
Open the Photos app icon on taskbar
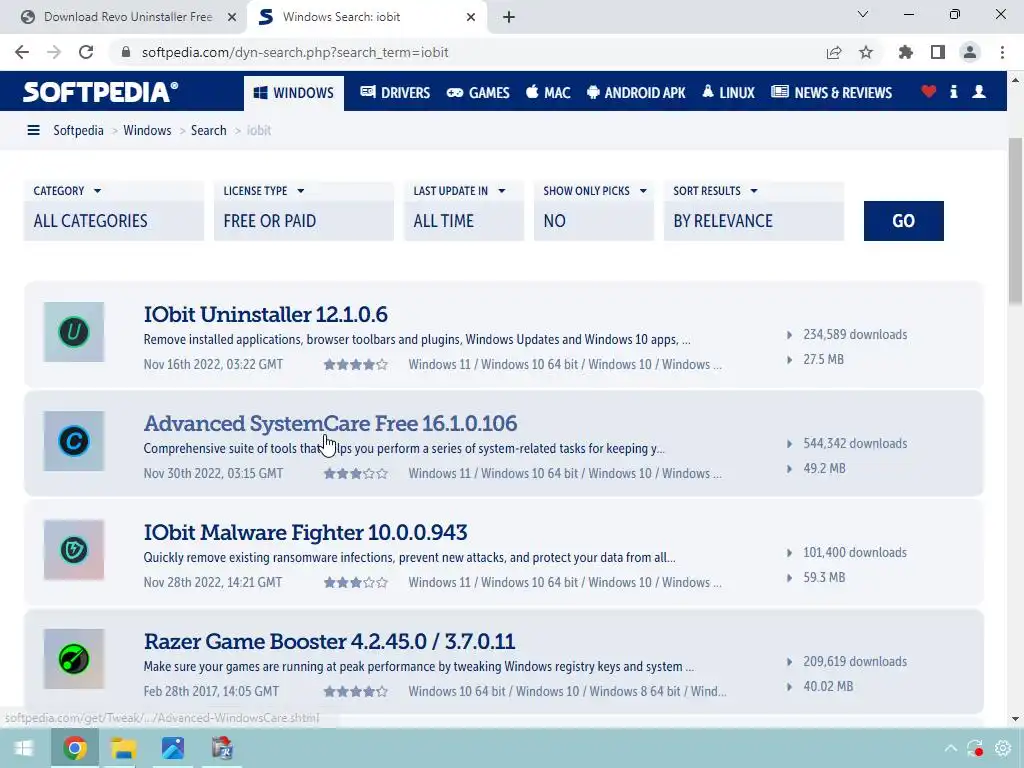(x=173, y=748)
